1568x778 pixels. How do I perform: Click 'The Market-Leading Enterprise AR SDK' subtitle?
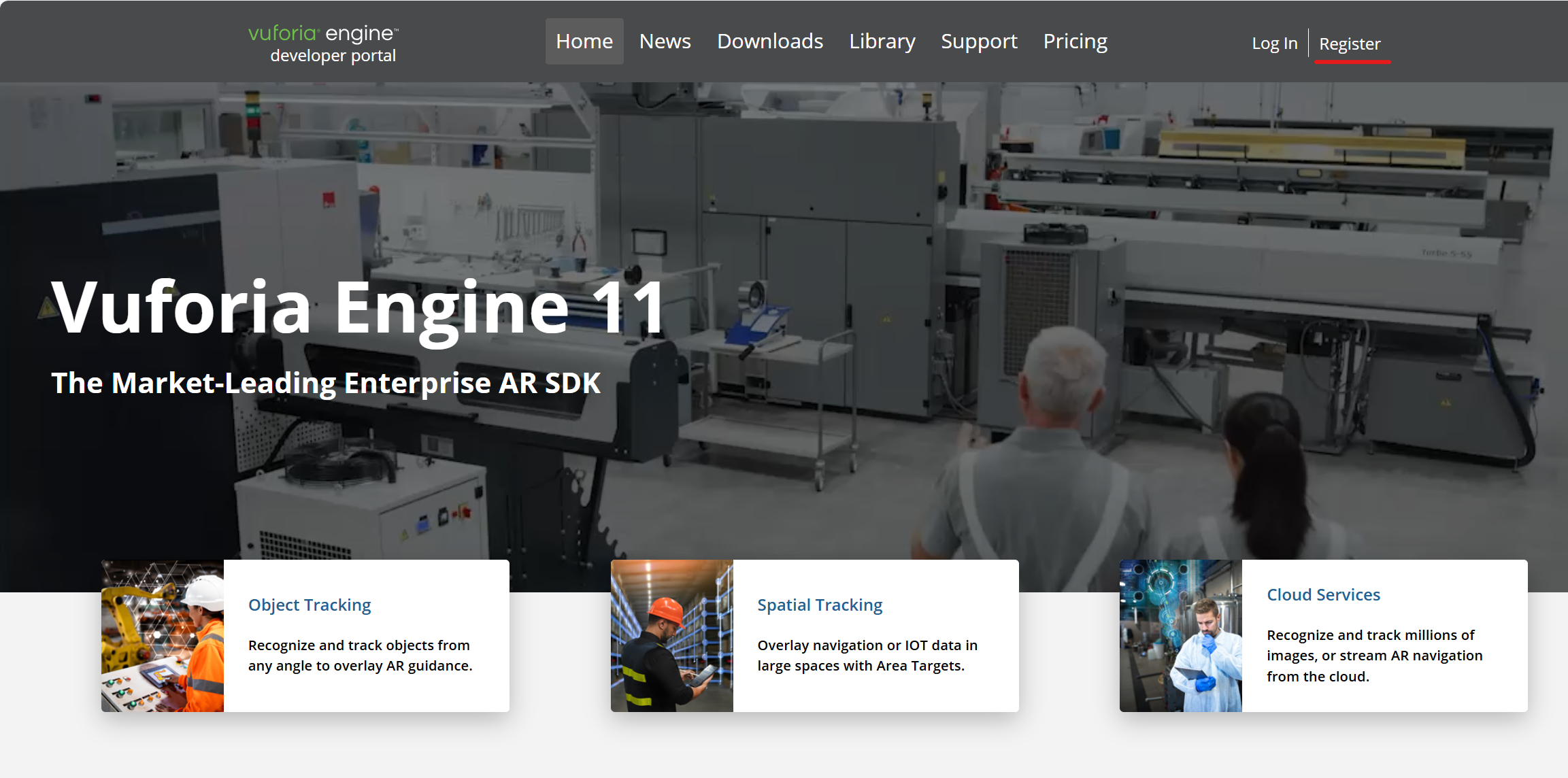326,384
